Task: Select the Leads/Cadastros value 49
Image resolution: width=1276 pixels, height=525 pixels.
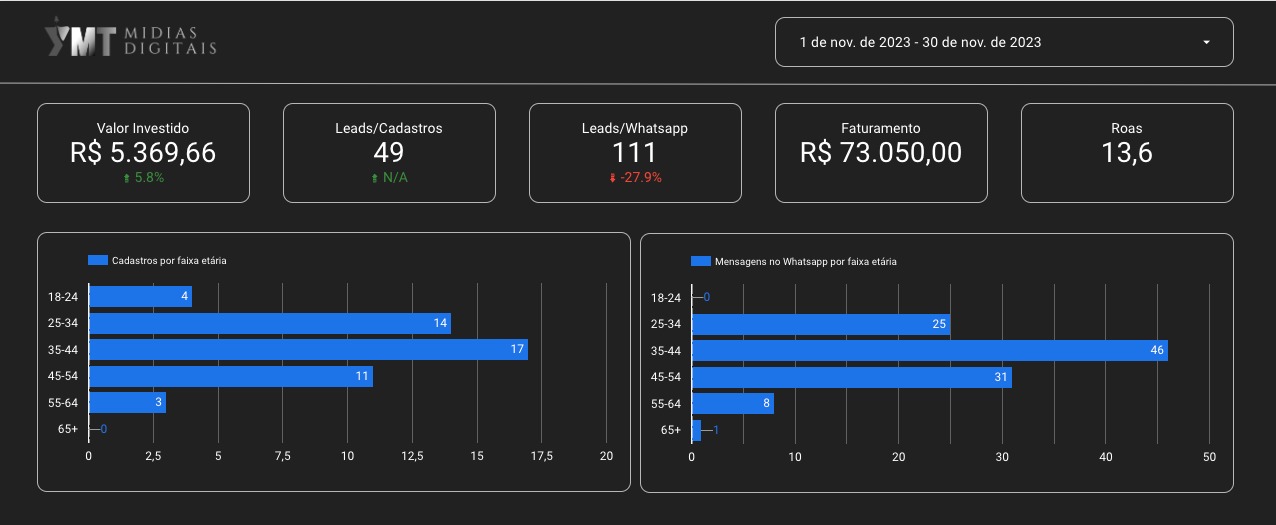Action: (388, 152)
